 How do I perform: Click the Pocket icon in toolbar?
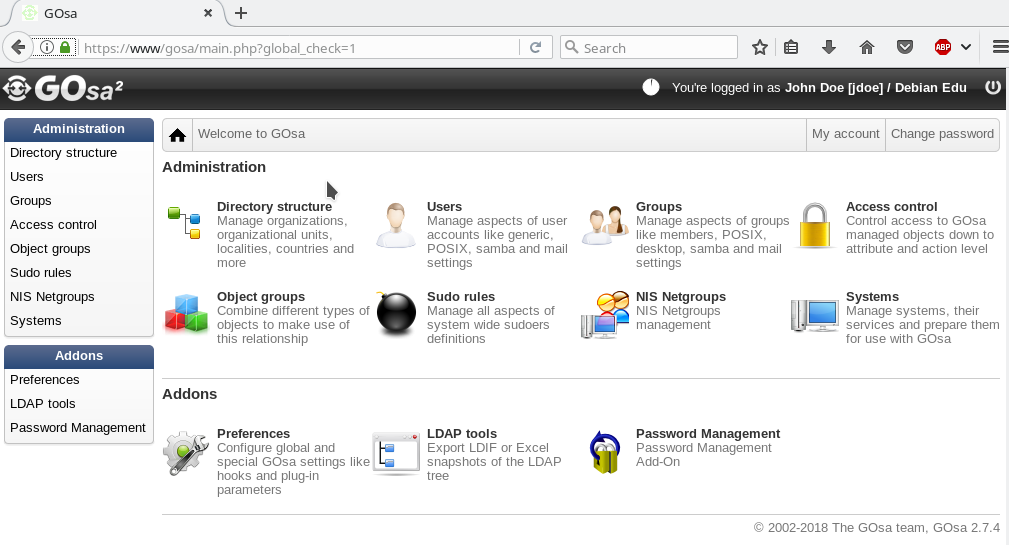905,47
